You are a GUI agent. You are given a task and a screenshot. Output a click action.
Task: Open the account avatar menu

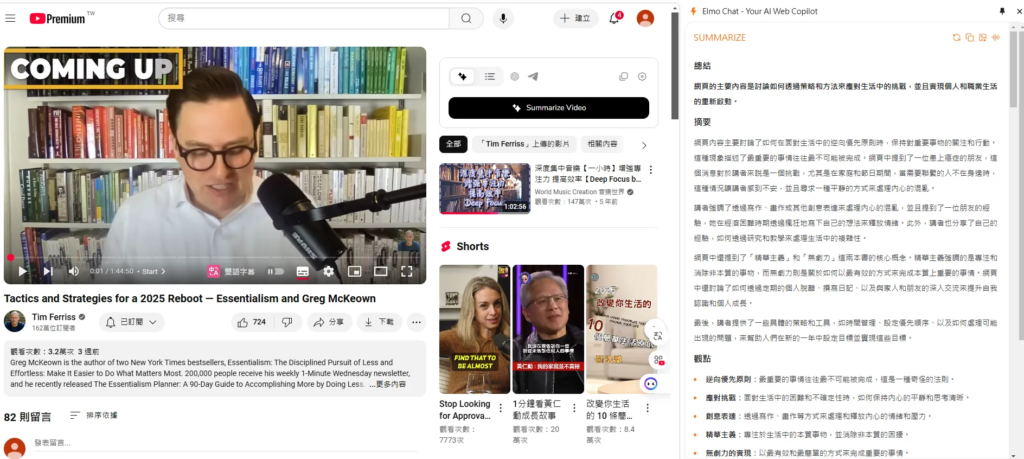point(645,18)
